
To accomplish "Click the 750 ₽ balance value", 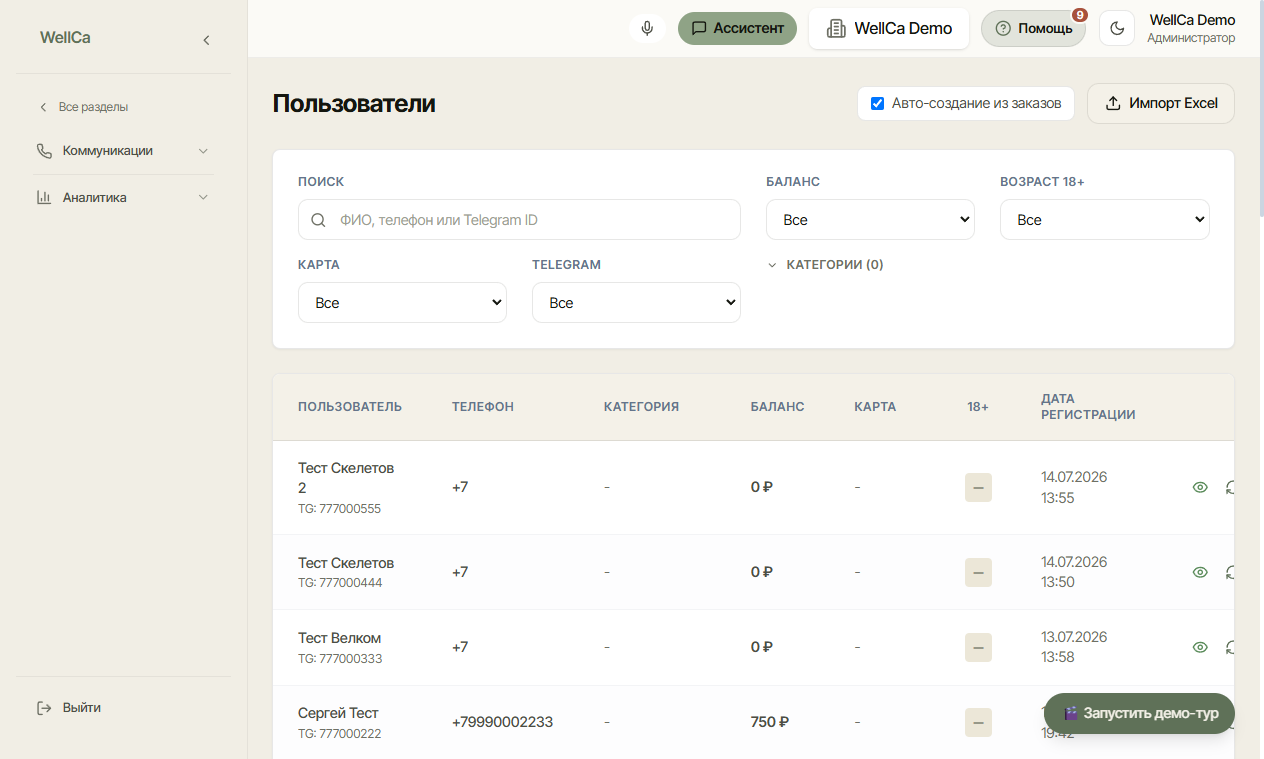I will coord(770,722).
